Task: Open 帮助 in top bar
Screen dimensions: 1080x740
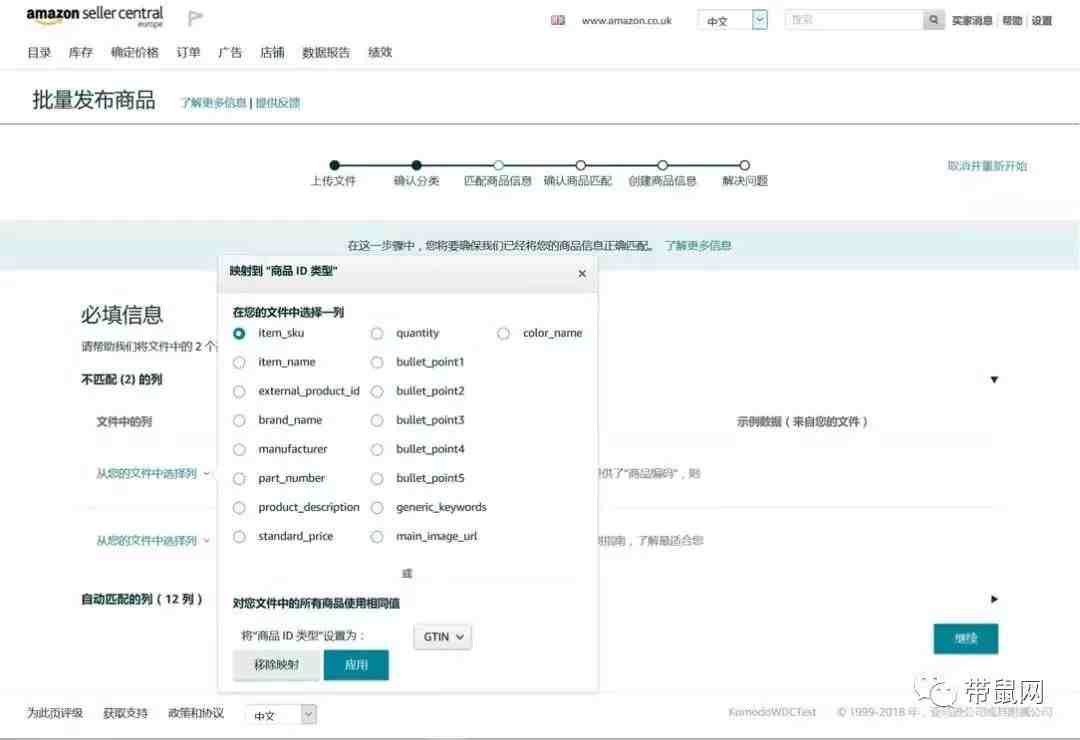Action: [x=1012, y=21]
